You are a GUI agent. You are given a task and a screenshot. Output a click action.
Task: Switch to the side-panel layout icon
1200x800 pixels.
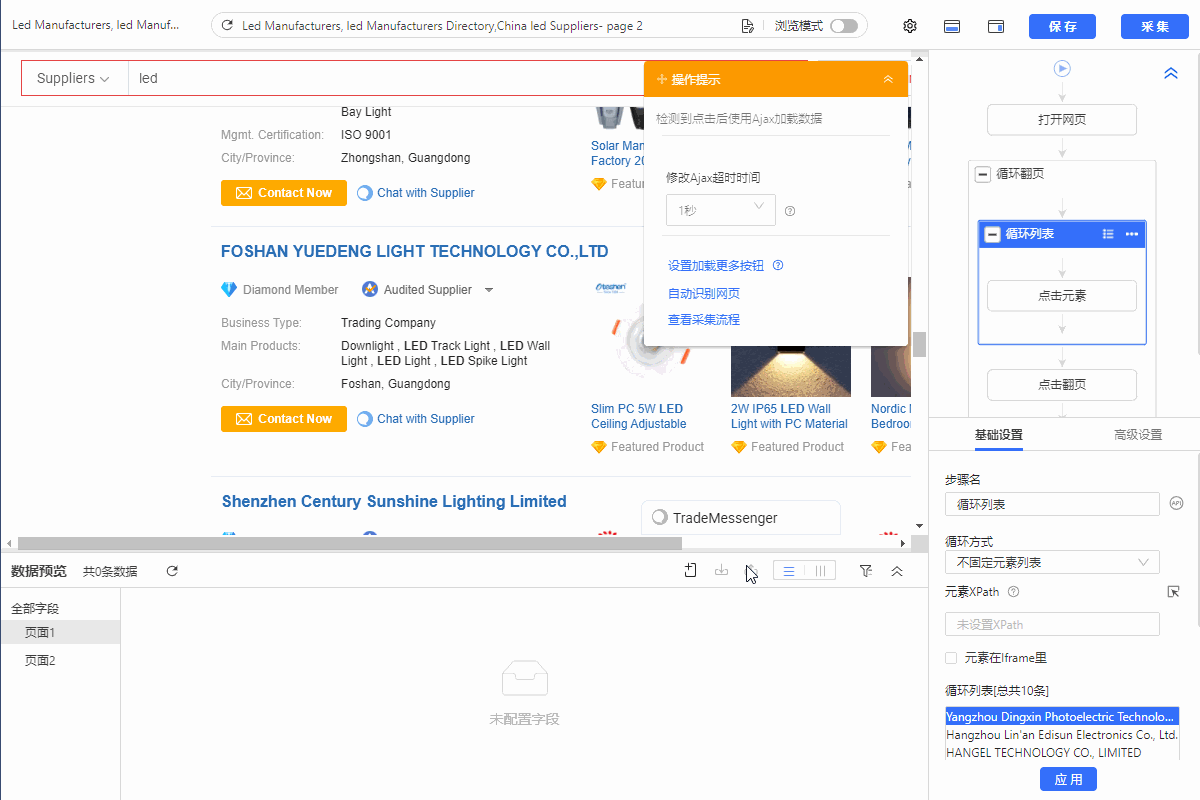click(x=996, y=26)
